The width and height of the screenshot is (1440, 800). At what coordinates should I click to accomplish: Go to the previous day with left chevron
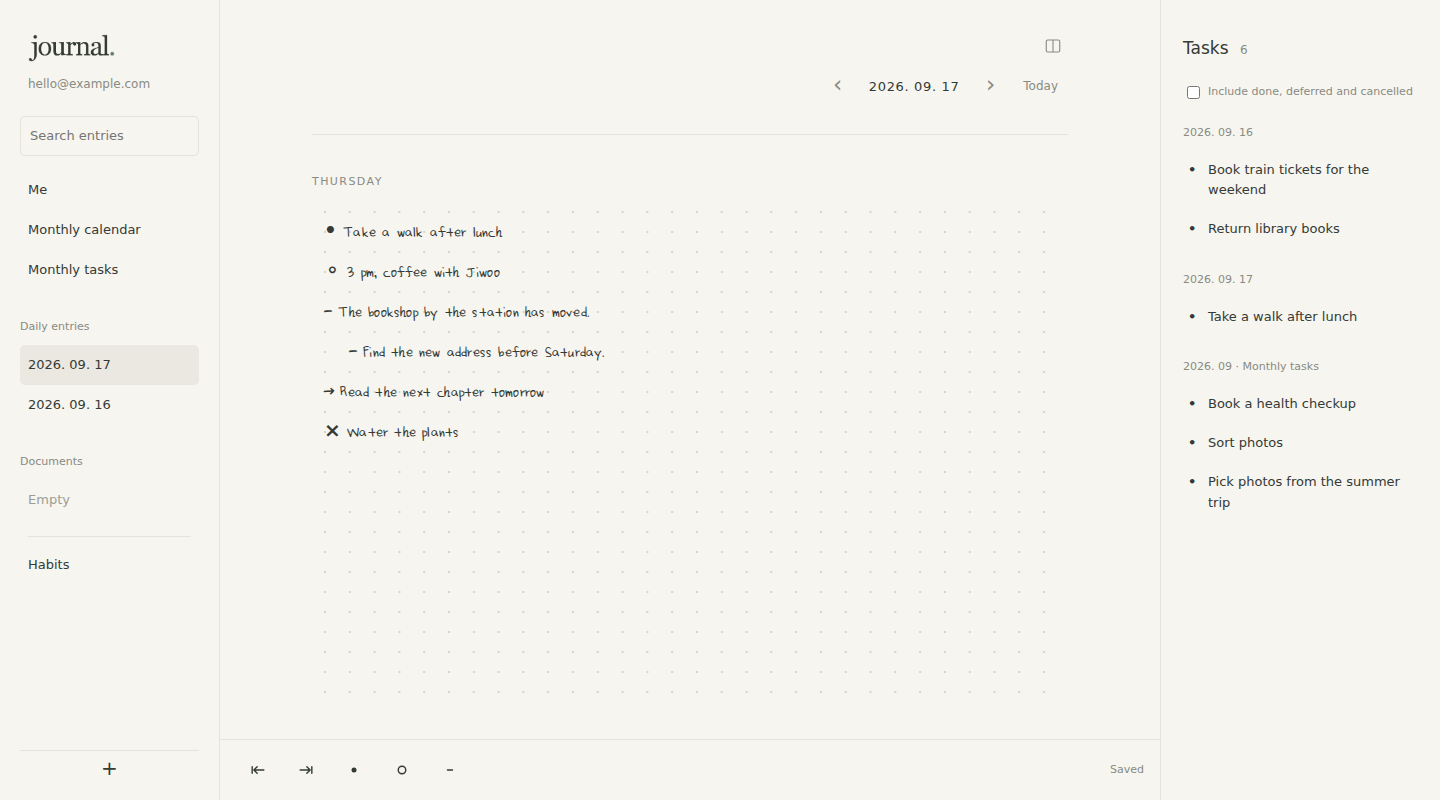click(x=838, y=86)
